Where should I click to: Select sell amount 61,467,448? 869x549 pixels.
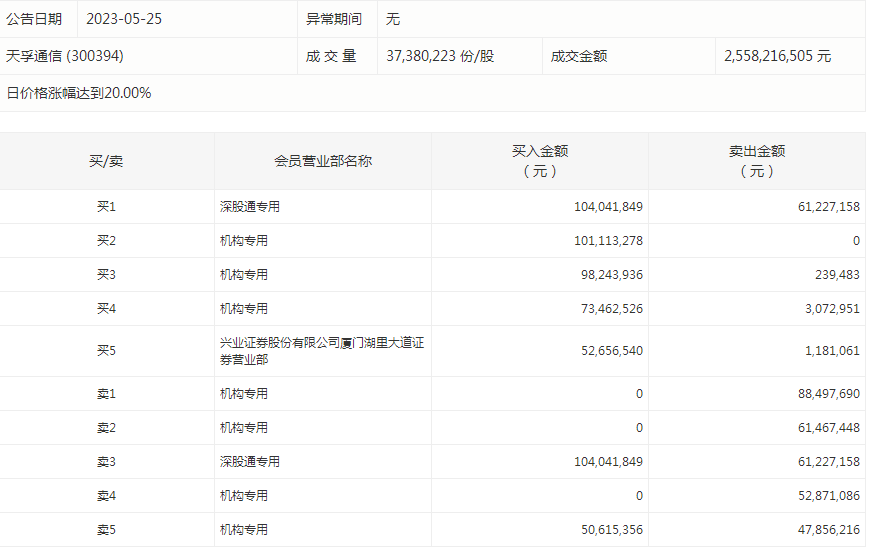click(829, 428)
